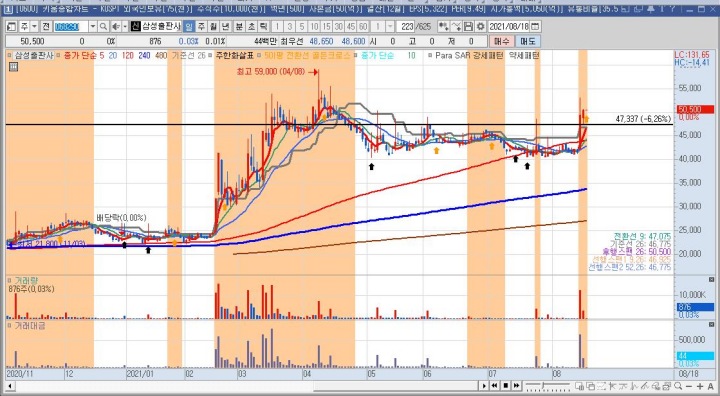Save chart settings with floppy icon
The height and width of the screenshot is (396, 720).
click(x=468, y=27)
